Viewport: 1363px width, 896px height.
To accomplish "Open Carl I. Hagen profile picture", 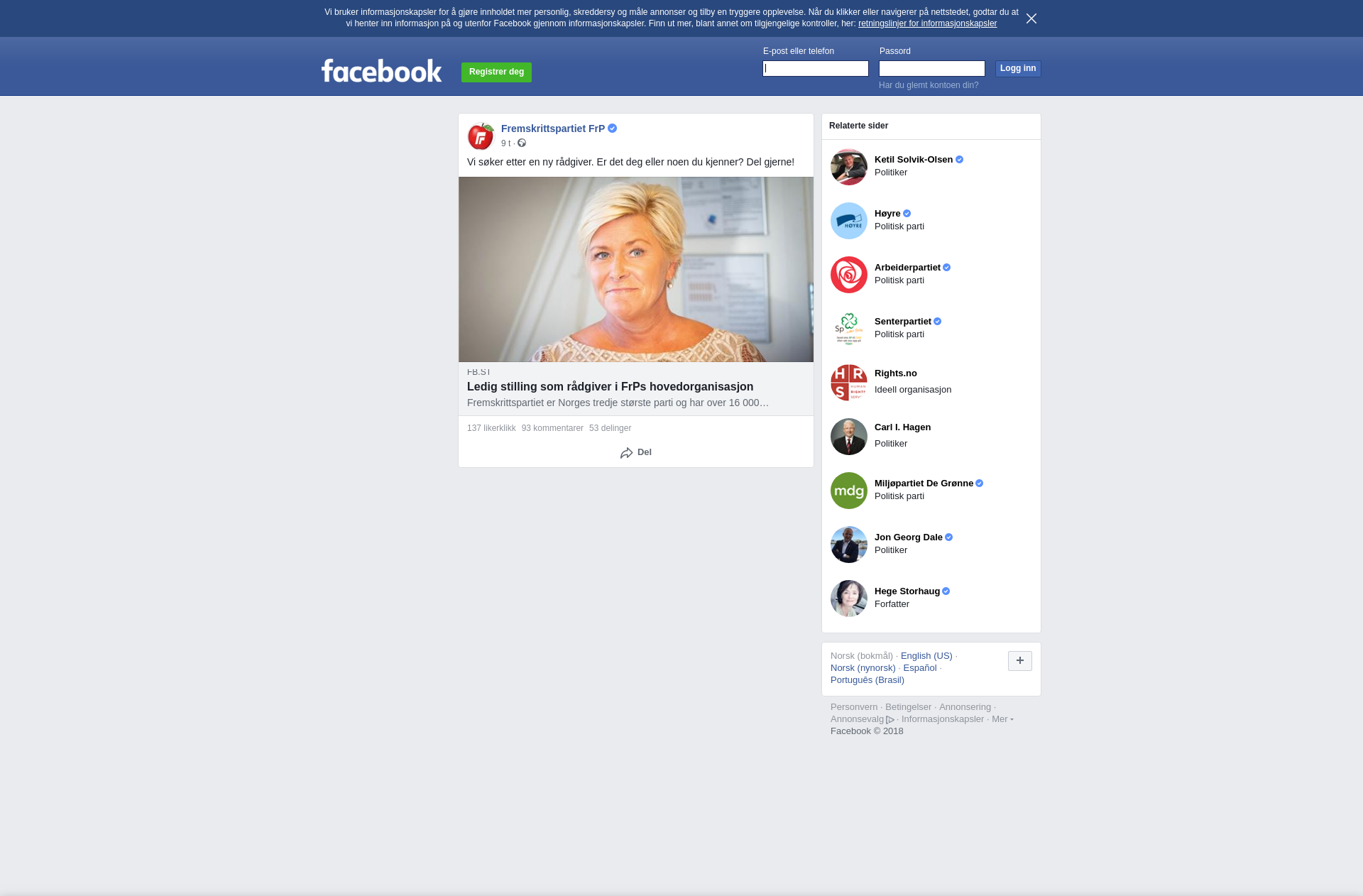I will (849, 437).
